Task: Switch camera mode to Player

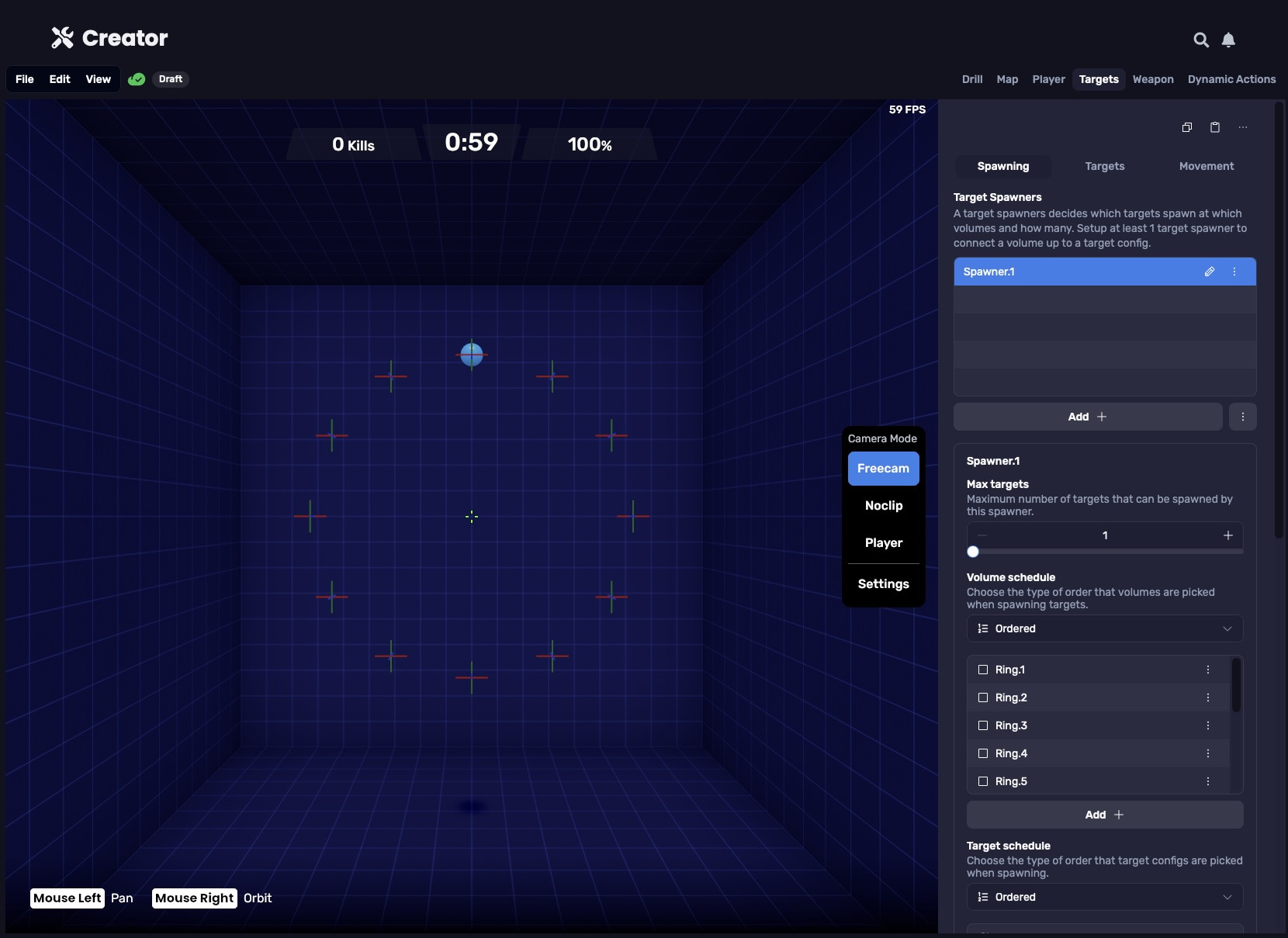Action: tap(884, 543)
